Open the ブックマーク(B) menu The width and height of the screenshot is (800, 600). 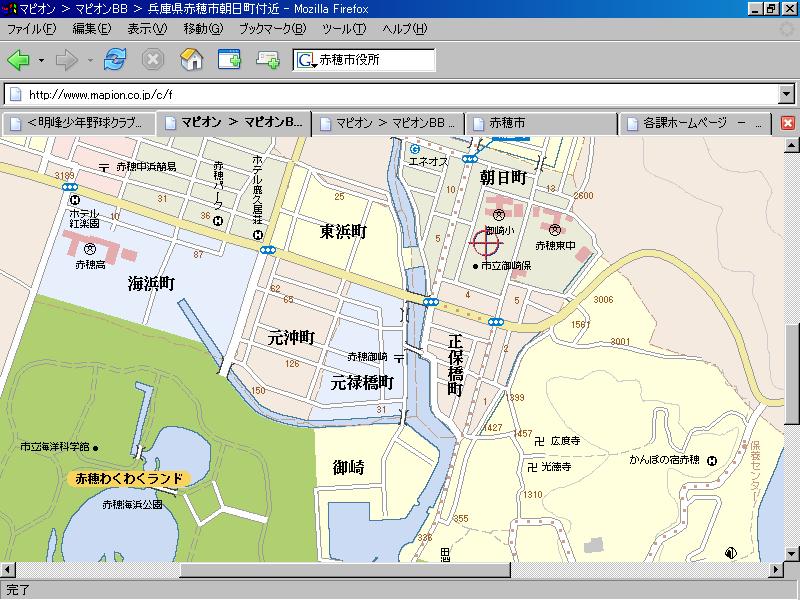coord(272,29)
